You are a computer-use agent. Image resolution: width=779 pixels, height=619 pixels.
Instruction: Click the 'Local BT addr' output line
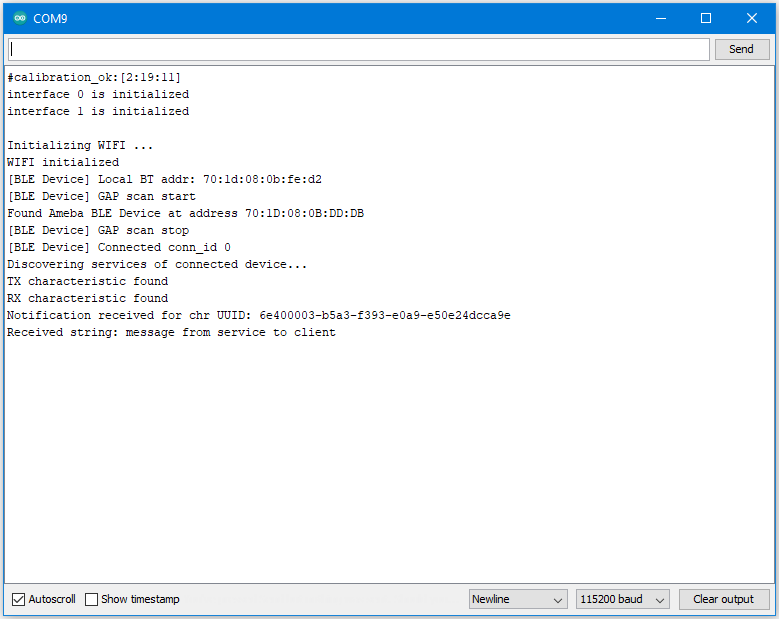tap(164, 179)
